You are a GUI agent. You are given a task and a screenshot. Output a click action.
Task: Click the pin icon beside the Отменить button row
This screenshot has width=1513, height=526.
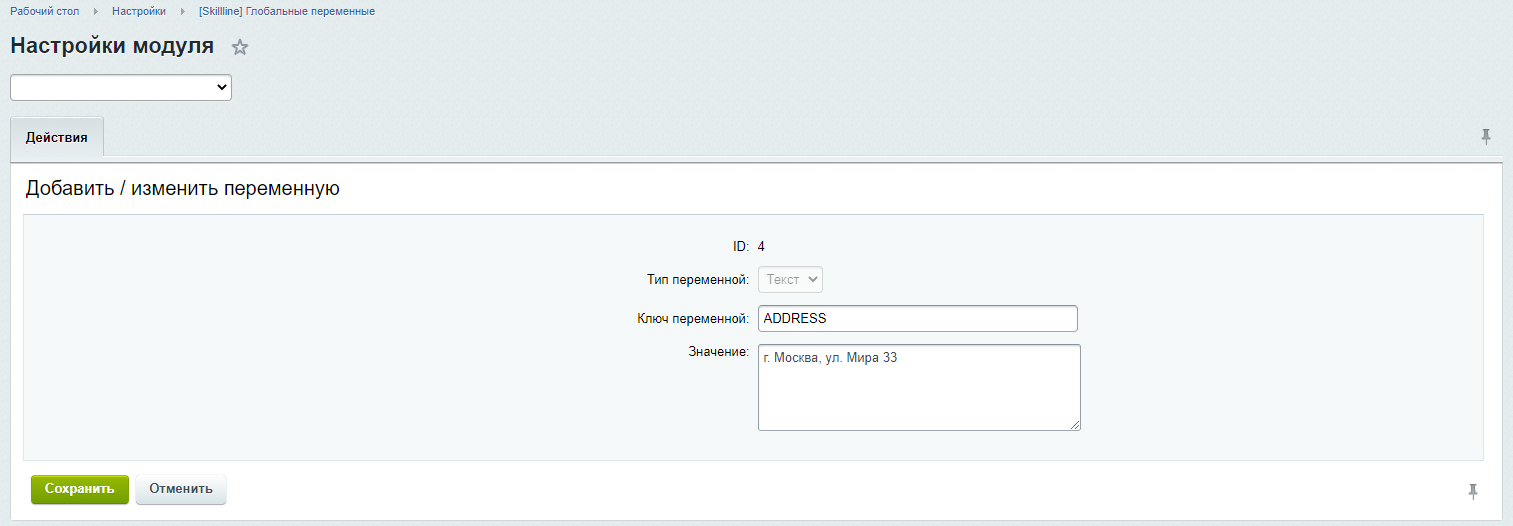click(x=1472, y=491)
